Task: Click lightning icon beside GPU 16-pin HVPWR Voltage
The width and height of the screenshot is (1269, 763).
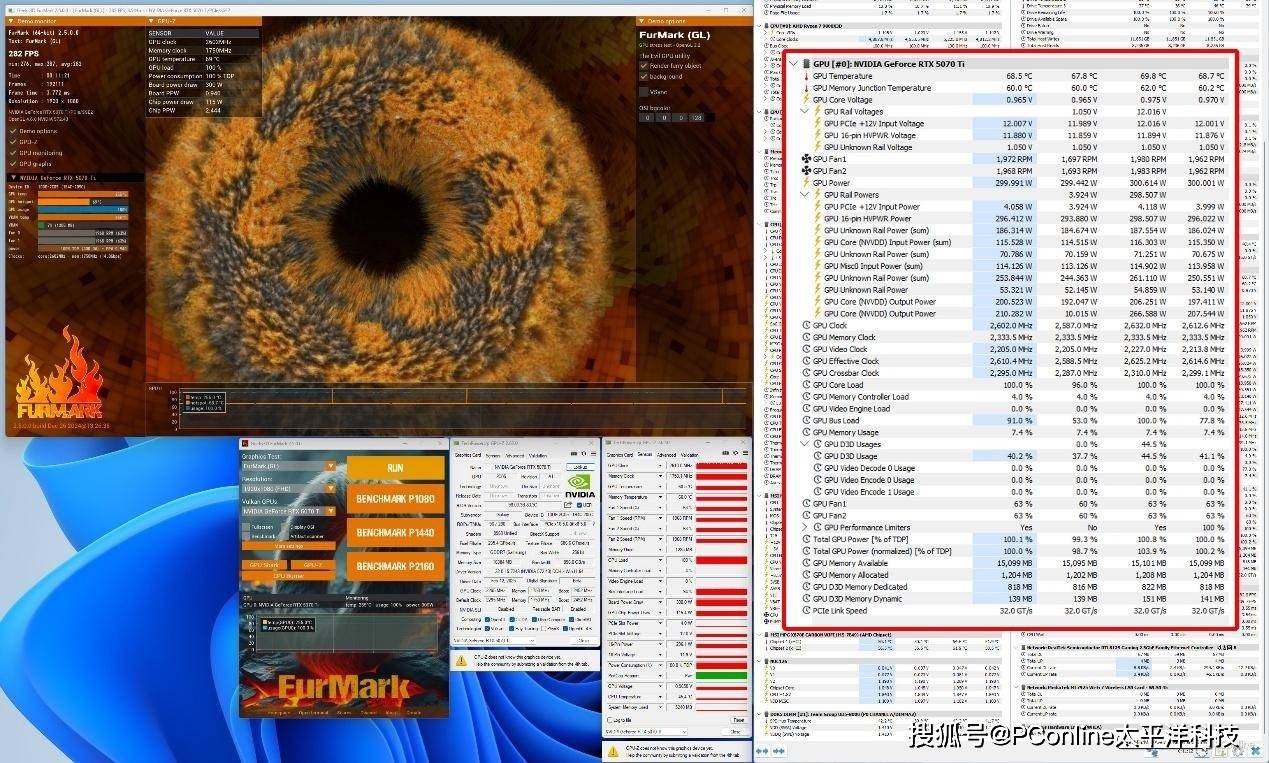Action: click(x=818, y=135)
